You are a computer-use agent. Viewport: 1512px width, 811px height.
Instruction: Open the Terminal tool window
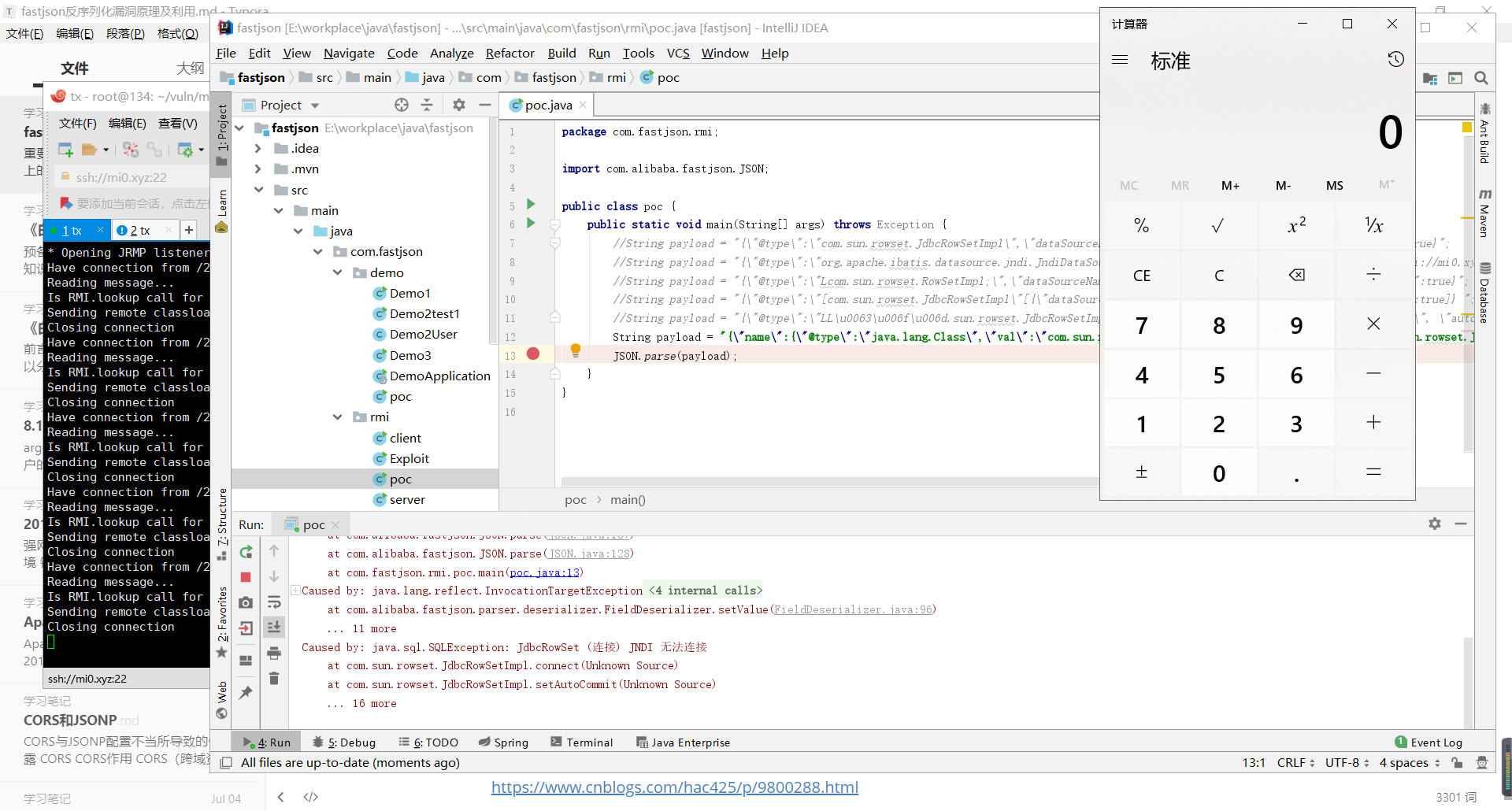pos(582,742)
